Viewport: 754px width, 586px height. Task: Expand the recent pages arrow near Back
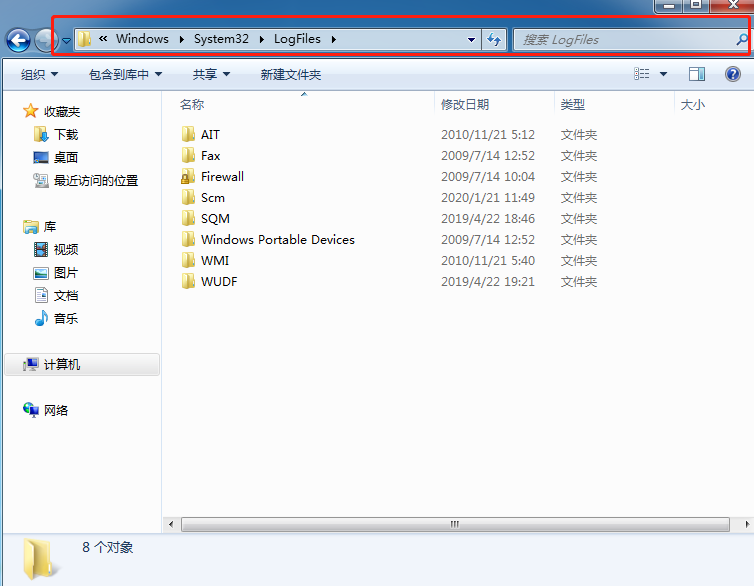click(x=66, y=41)
